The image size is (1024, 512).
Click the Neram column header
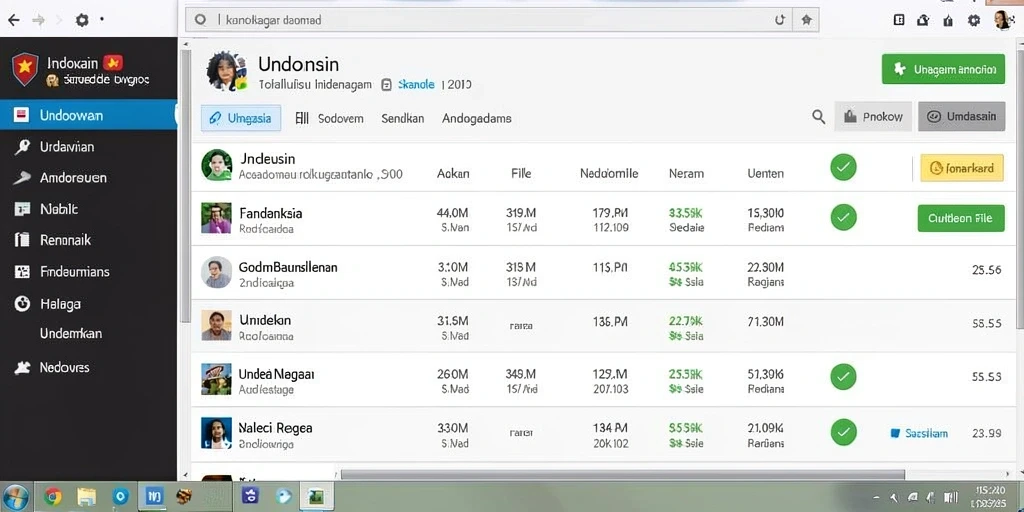pyautogui.click(x=686, y=174)
